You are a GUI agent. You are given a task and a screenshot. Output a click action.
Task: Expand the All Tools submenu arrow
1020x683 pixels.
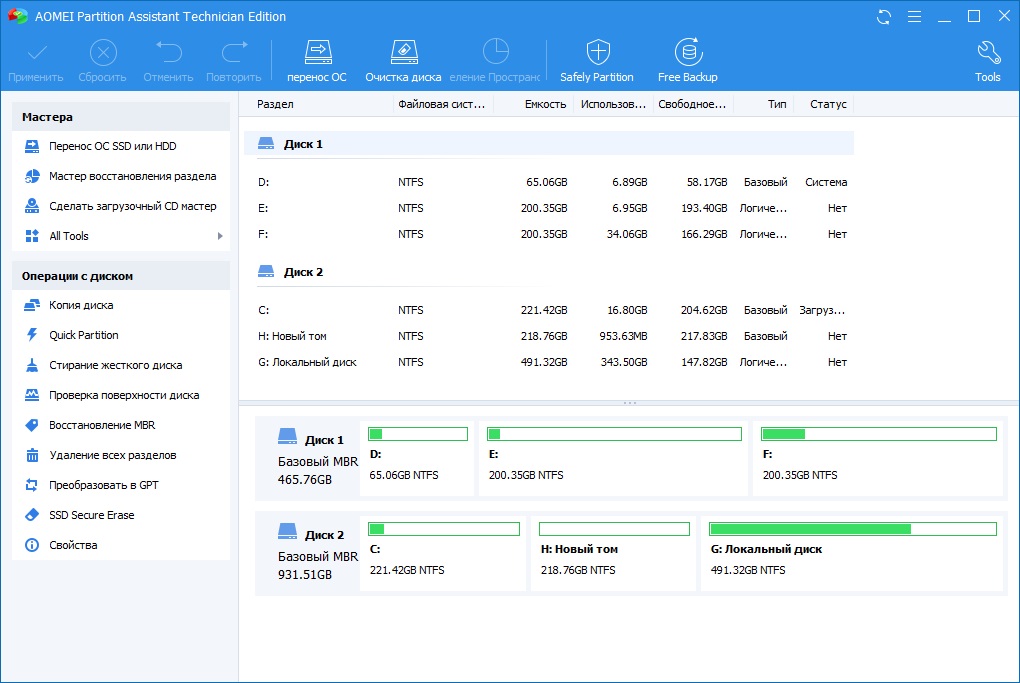220,236
